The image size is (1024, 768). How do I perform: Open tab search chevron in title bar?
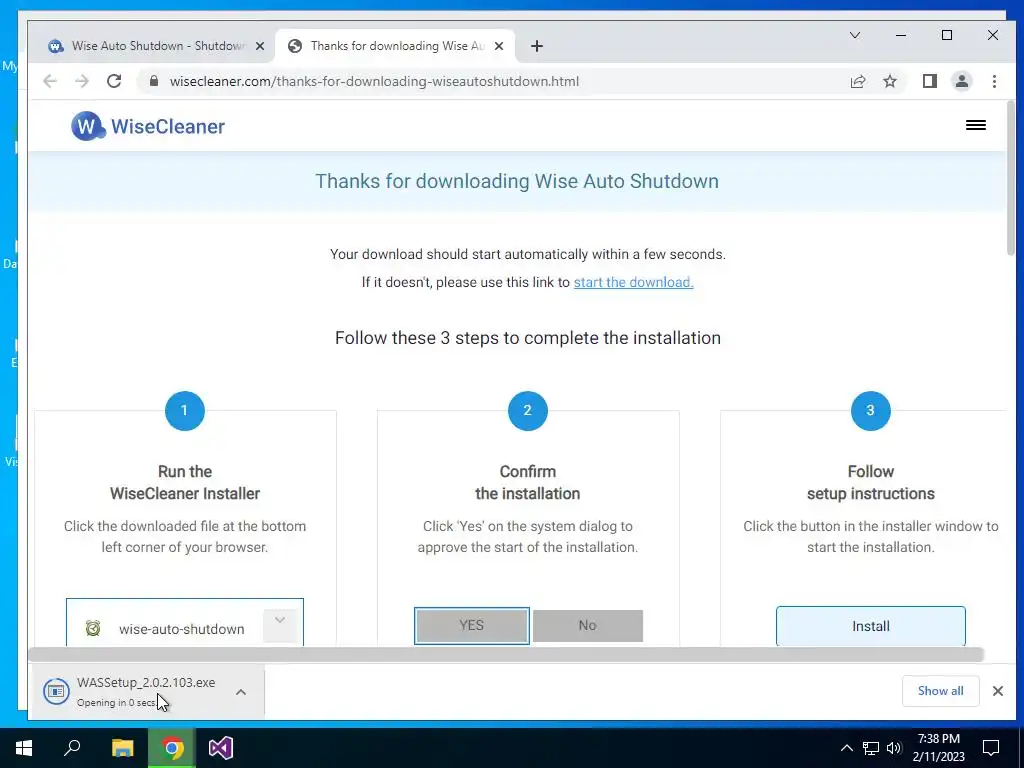point(854,35)
